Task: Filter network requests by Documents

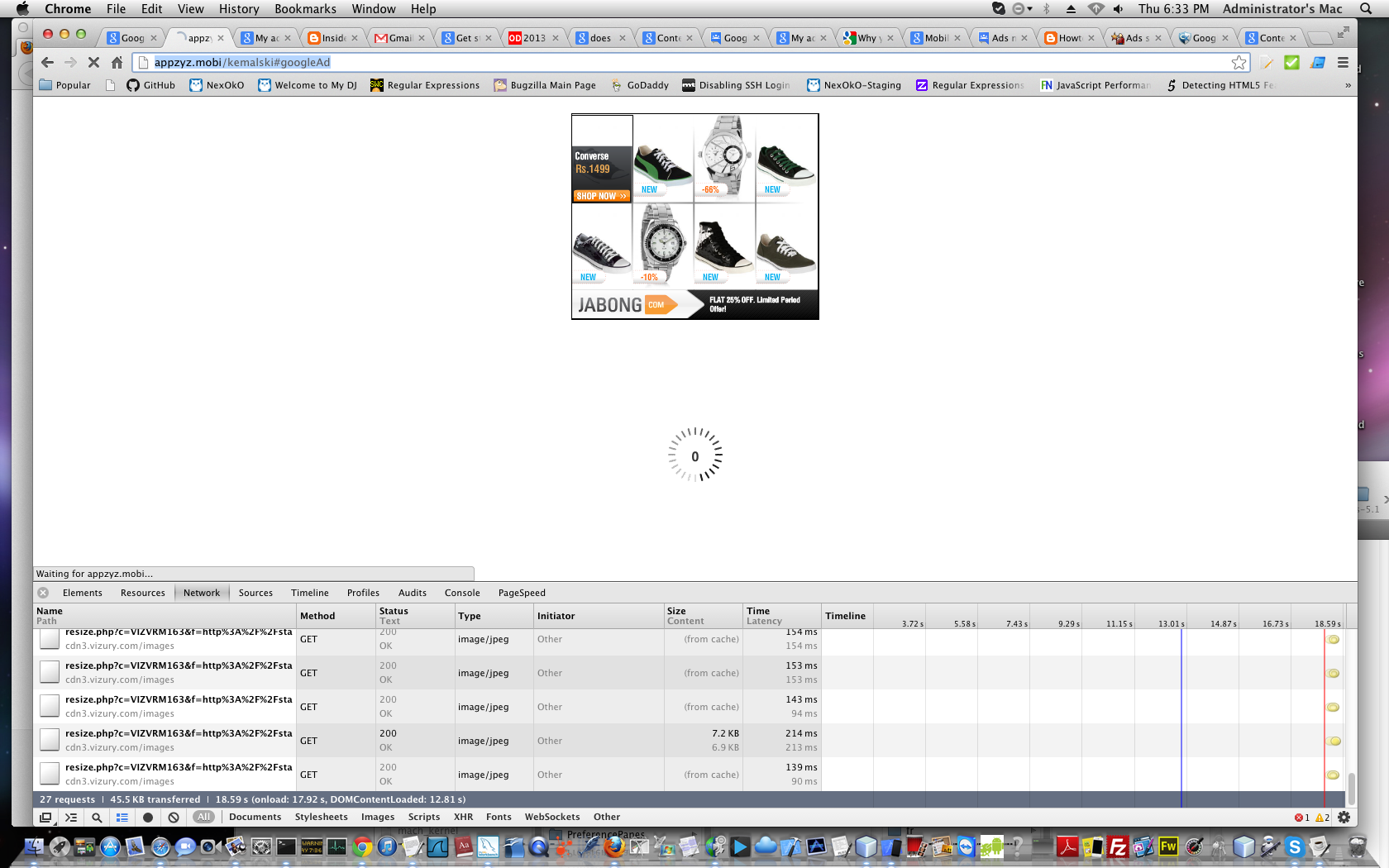Action: pos(255,818)
